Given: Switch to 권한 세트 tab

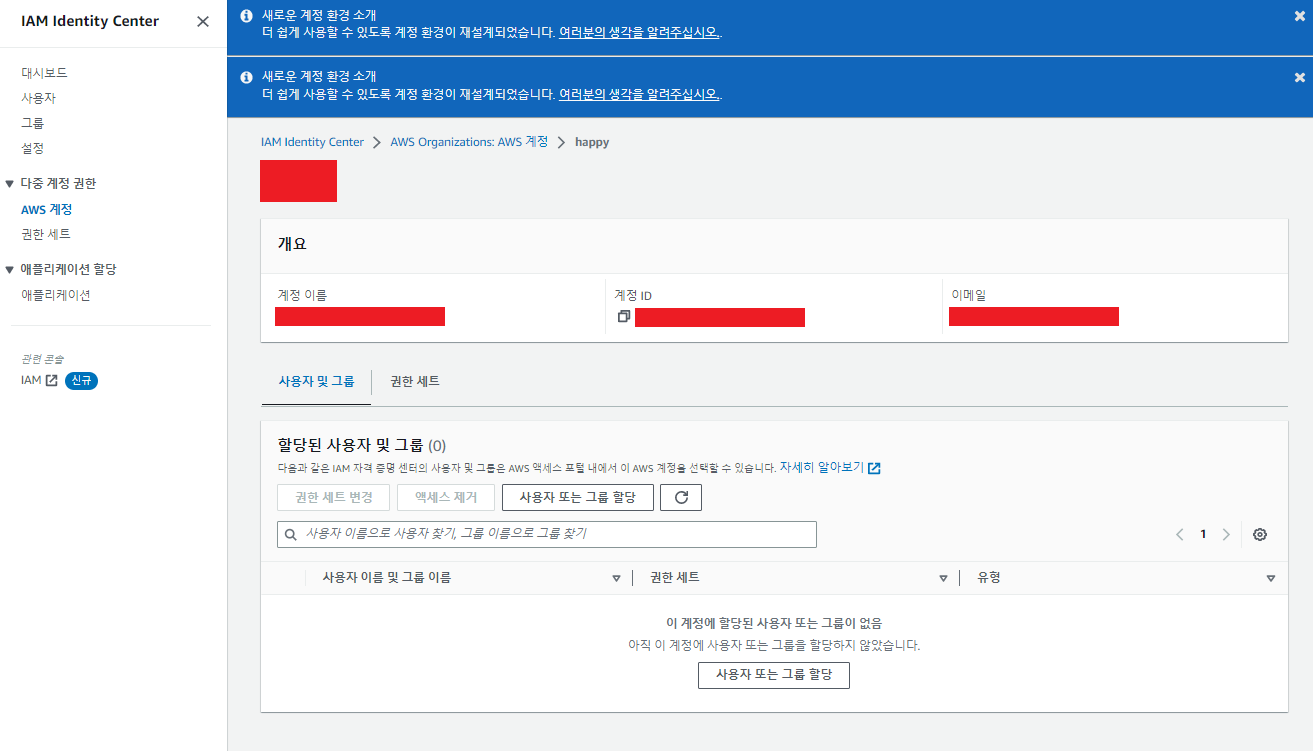Looking at the screenshot, I should (x=415, y=381).
